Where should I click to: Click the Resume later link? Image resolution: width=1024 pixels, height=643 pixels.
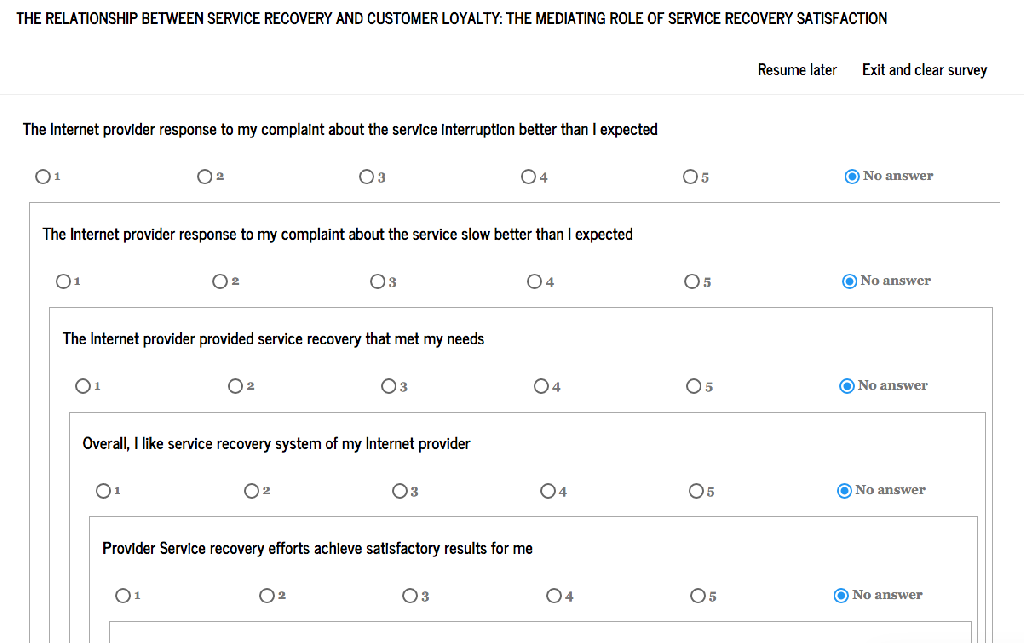click(x=797, y=70)
